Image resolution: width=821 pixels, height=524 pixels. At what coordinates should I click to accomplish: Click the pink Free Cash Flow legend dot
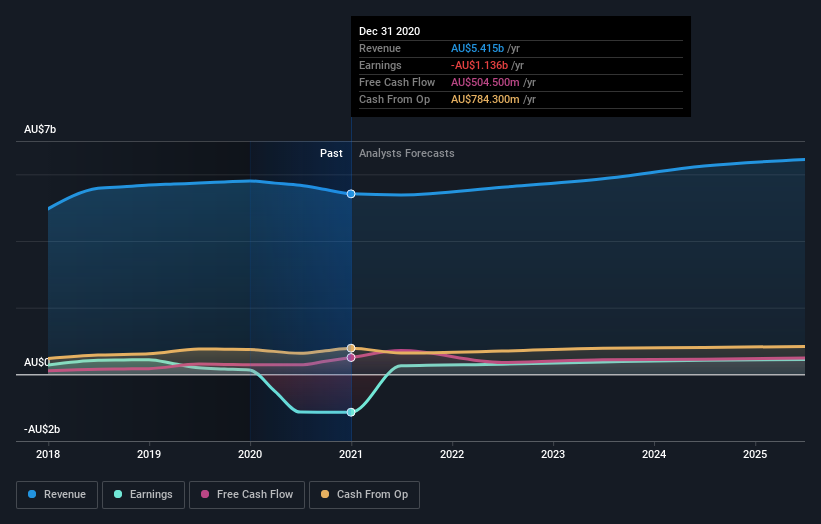(x=205, y=494)
